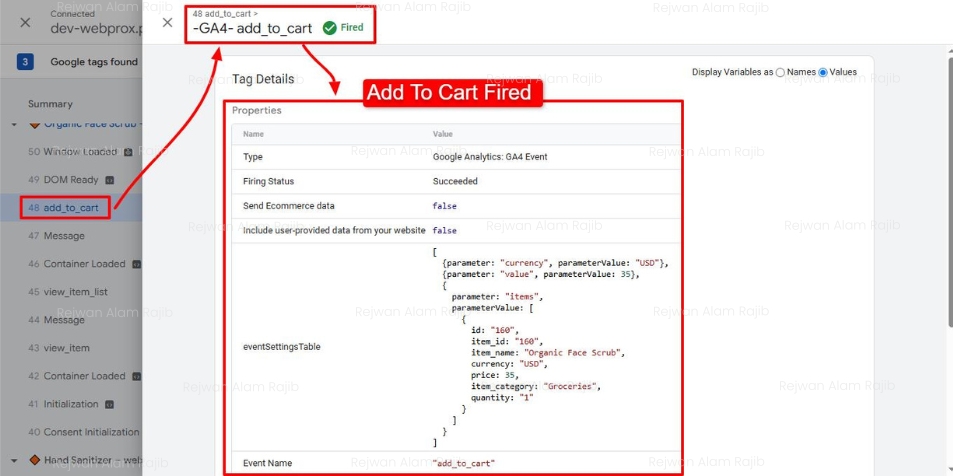The width and height of the screenshot is (953, 476).
Task: Click the Google tags found label
Action: click(94, 62)
